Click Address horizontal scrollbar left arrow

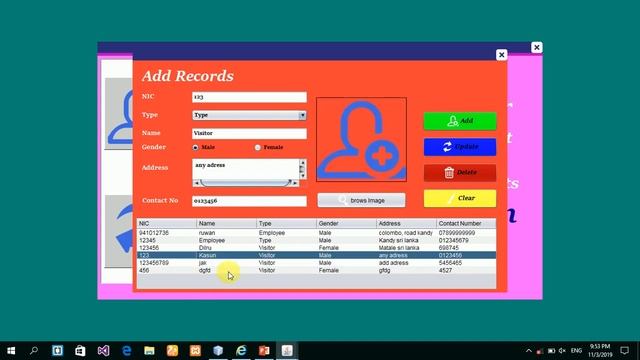coord(196,183)
